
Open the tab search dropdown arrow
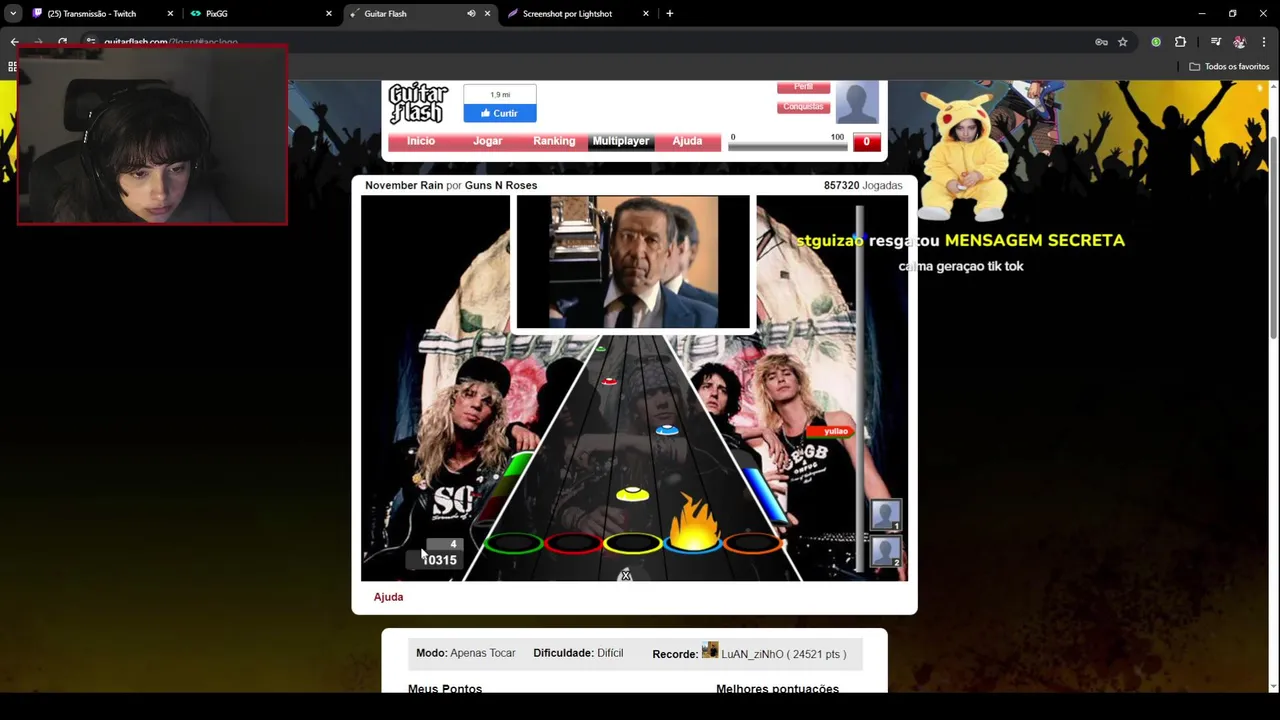[12, 14]
